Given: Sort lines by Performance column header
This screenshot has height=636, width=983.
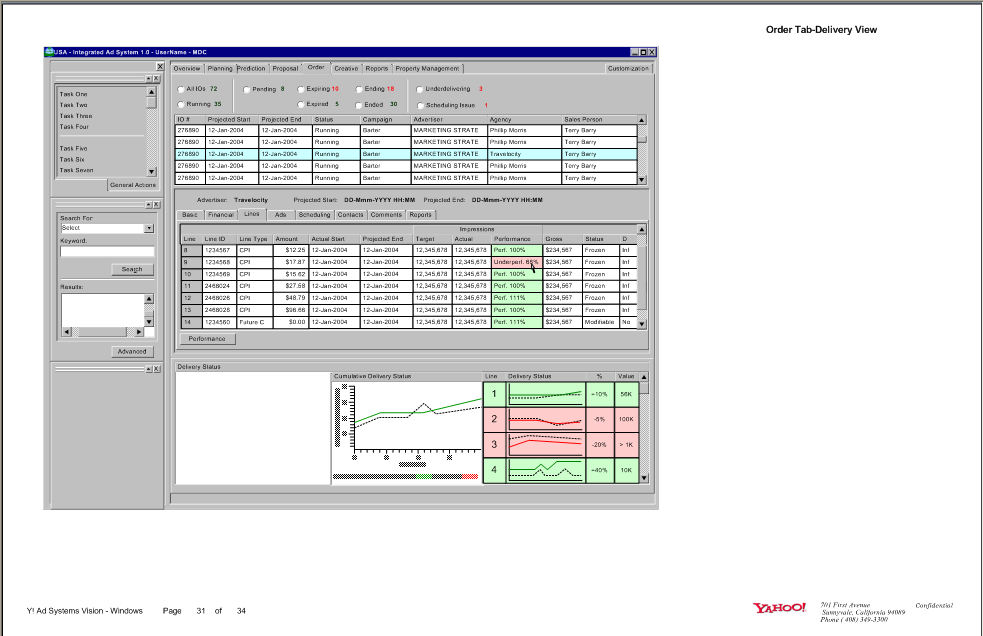Looking at the screenshot, I should [513, 239].
